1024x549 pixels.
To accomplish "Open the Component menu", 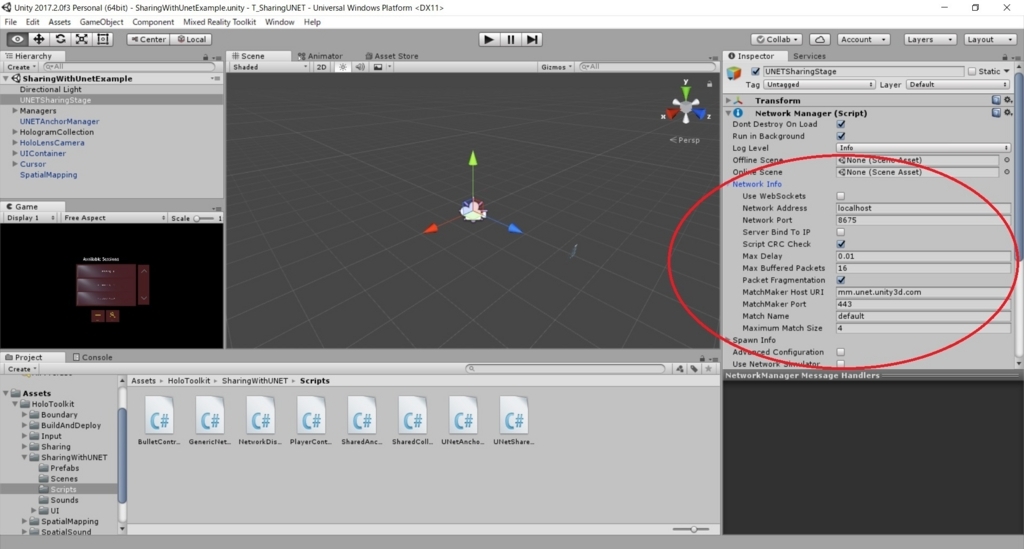I will [153, 22].
